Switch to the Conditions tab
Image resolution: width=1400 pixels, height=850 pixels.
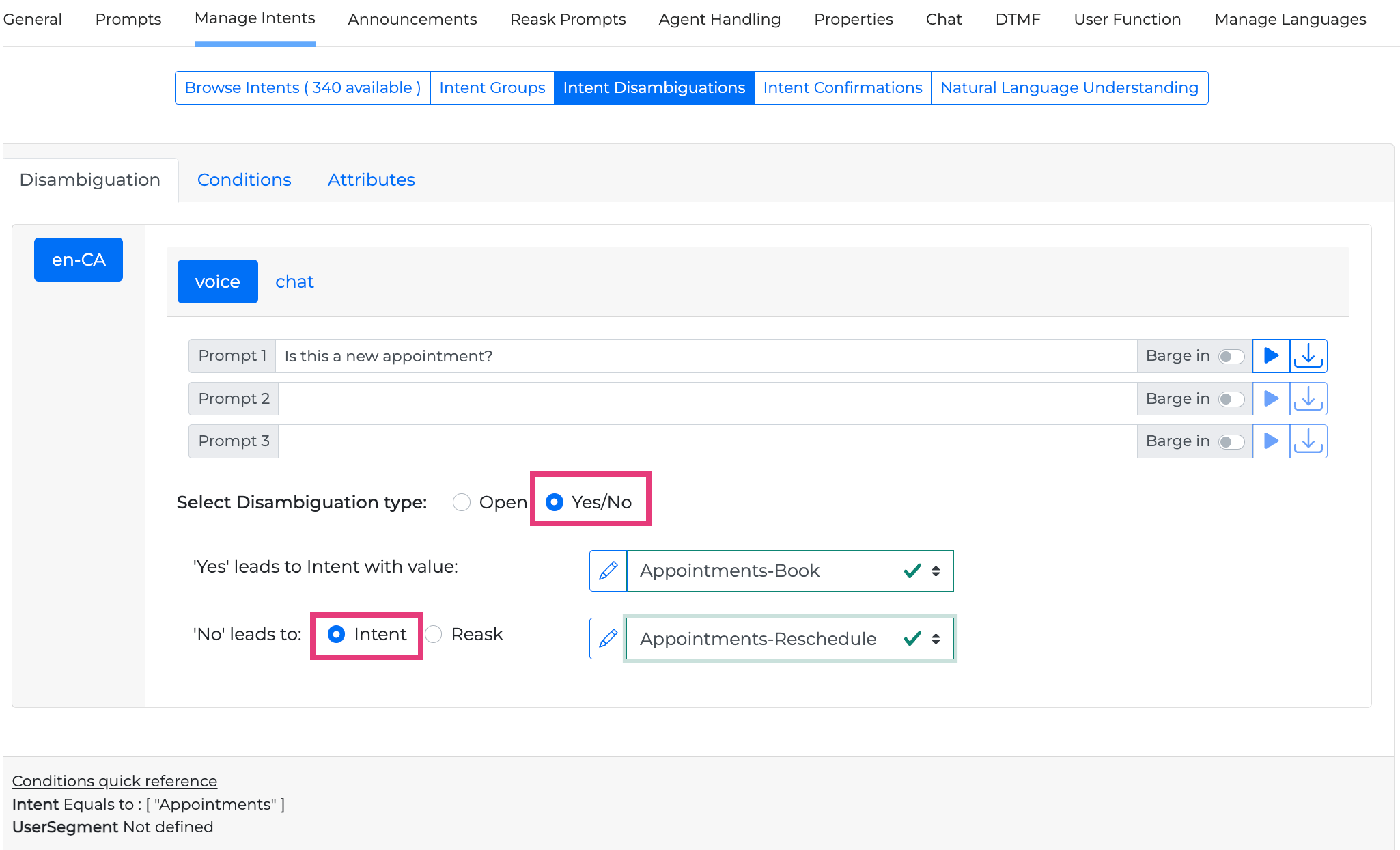(x=244, y=180)
